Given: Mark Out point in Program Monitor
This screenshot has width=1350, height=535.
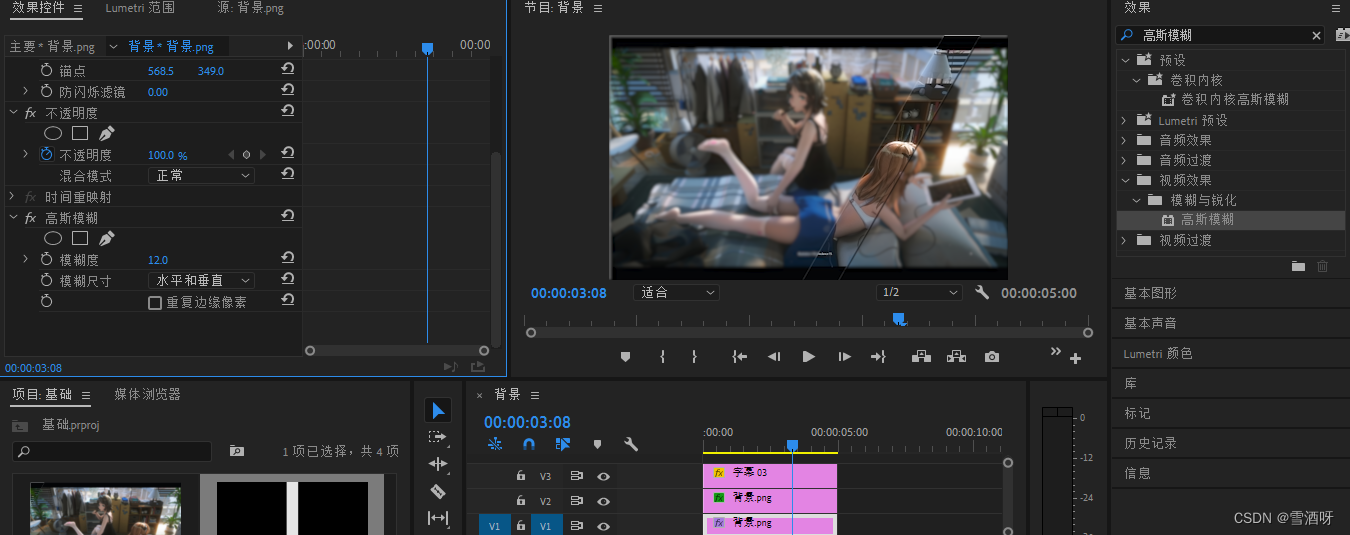Looking at the screenshot, I should 694,356.
